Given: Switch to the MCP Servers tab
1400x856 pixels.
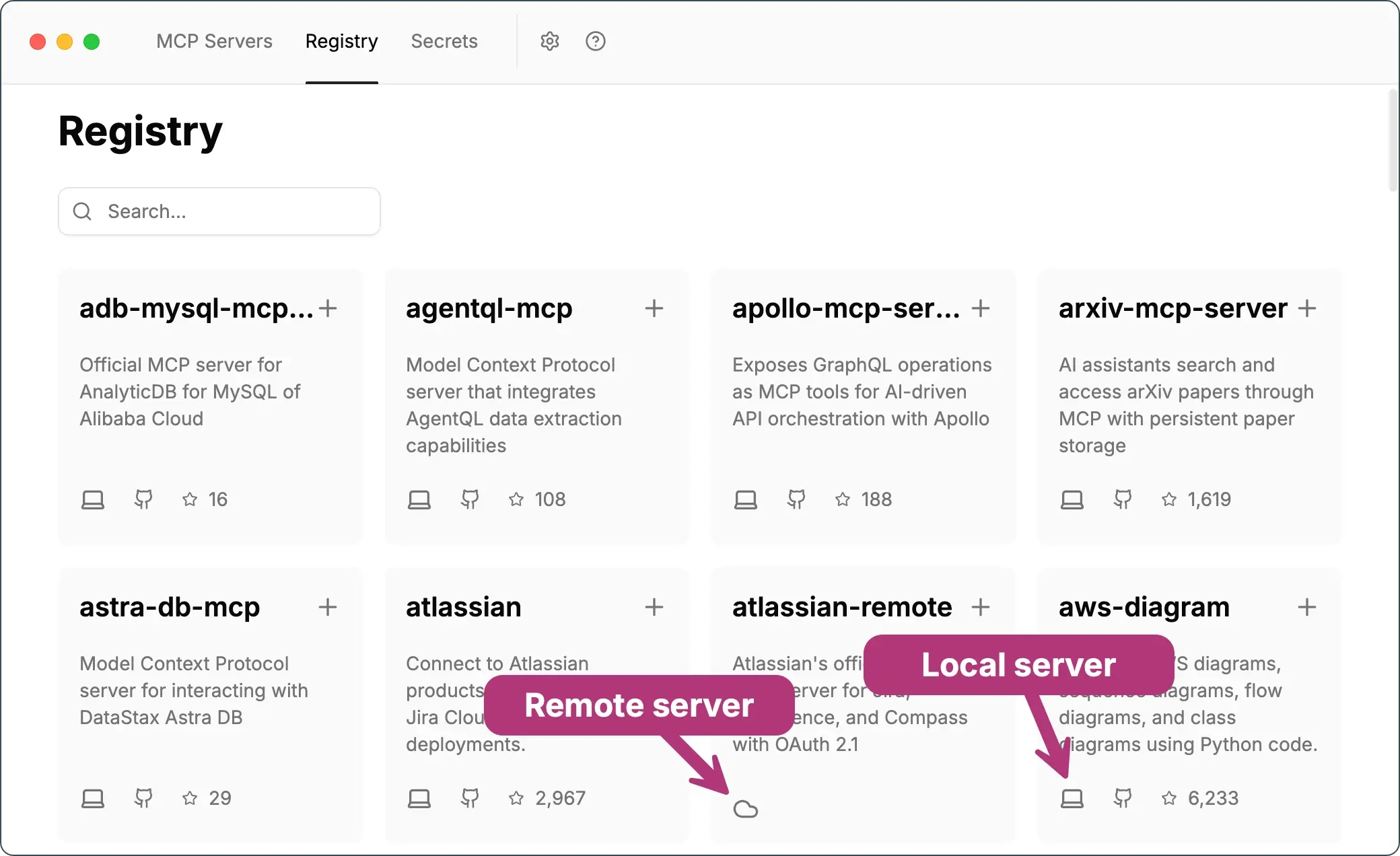Looking at the screenshot, I should (x=214, y=41).
